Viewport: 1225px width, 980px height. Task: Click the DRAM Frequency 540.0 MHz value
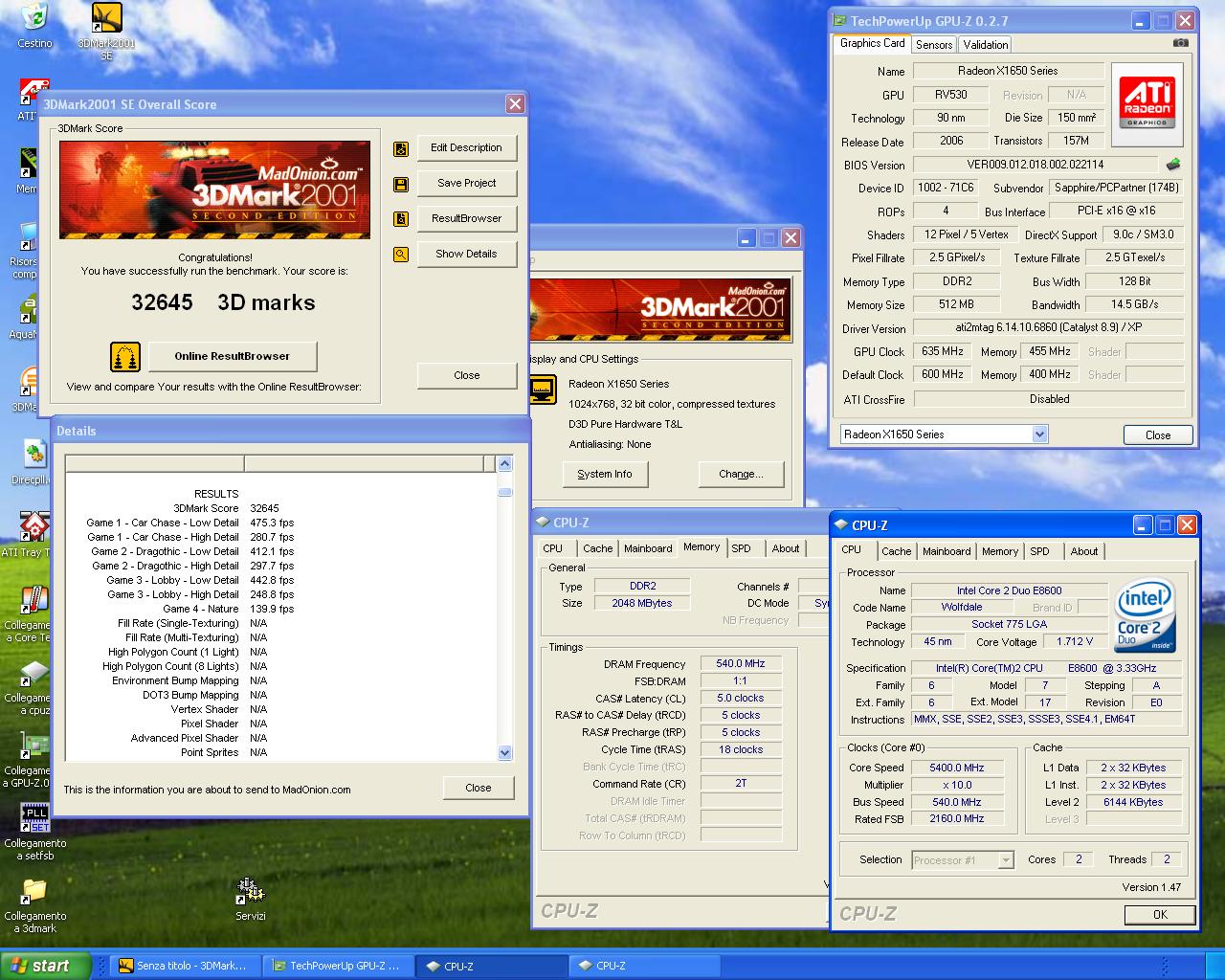click(x=741, y=663)
